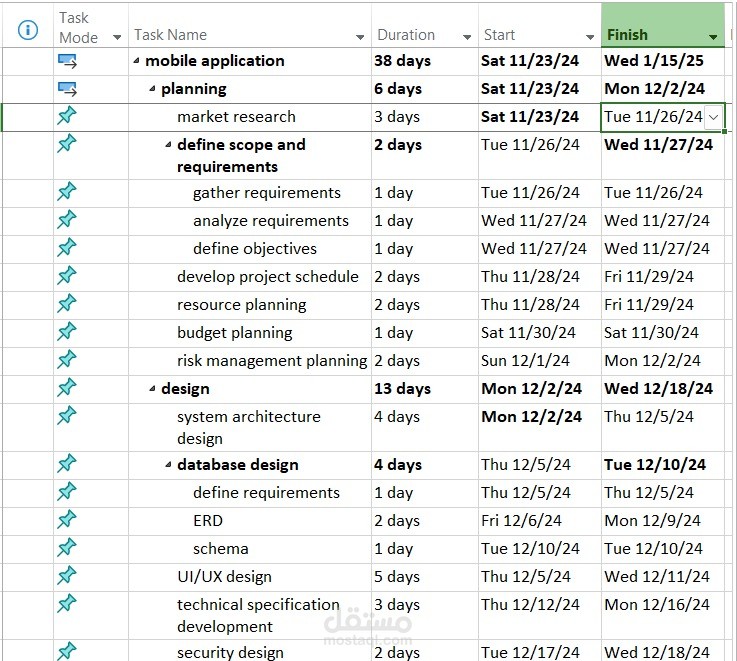Screen dimensions: 737x661
Task: Open date picker dropdown in market research Finish cell
Action: 713,117
